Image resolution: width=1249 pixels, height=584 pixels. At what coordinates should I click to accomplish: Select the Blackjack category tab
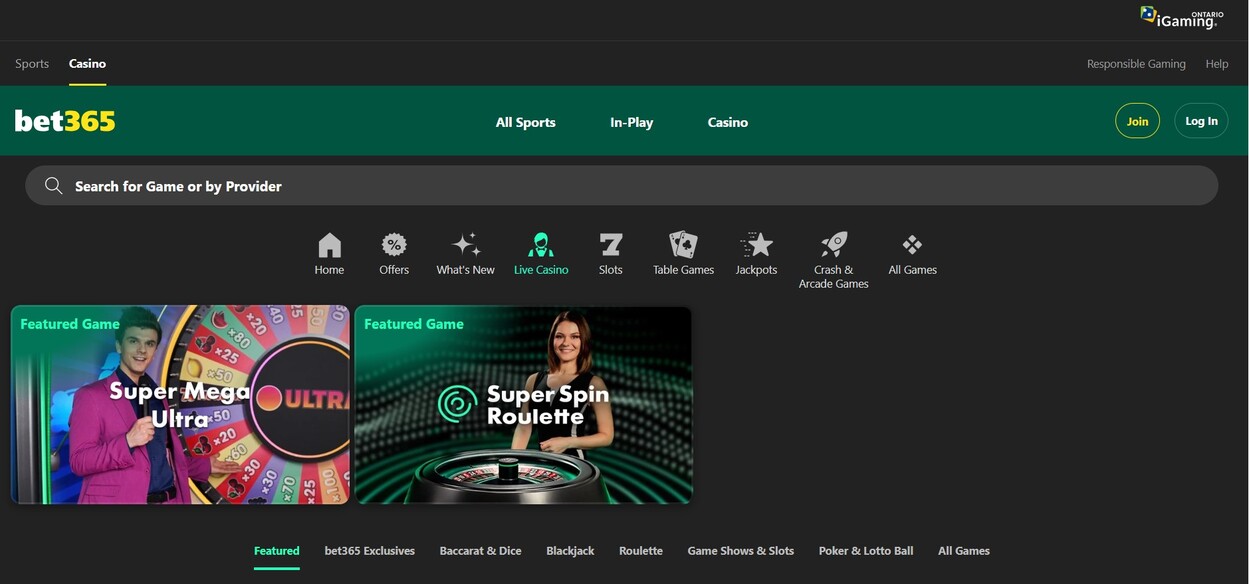[570, 551]
